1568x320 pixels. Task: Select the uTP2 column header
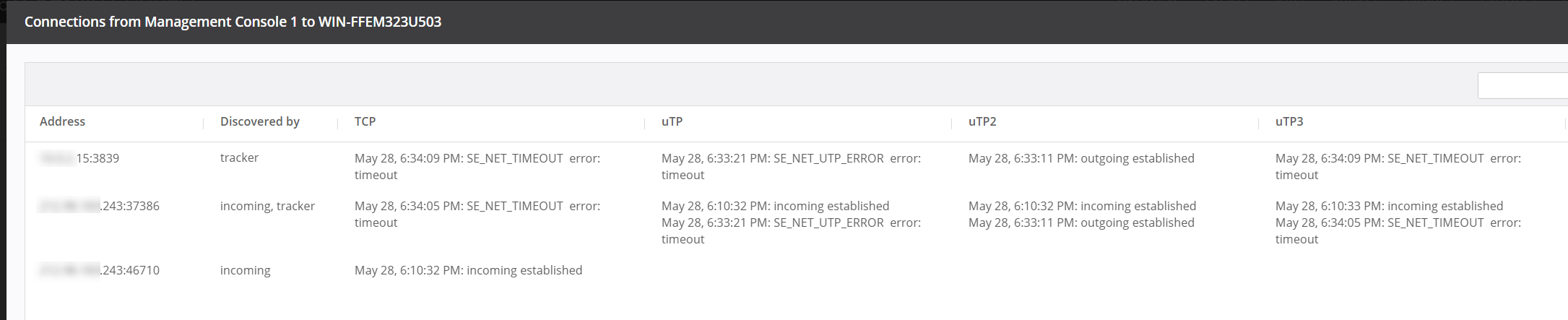(982, 121)
